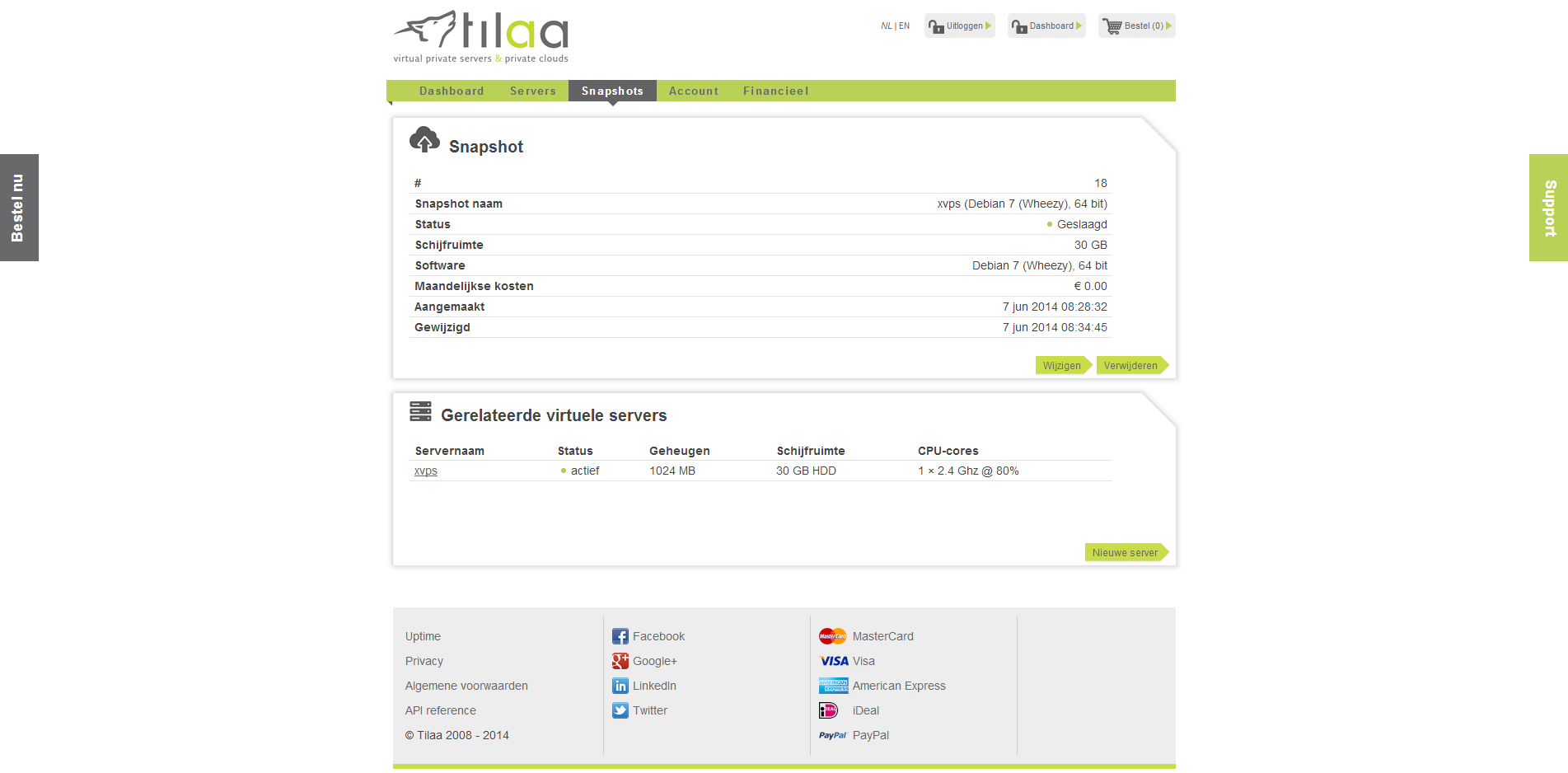Click the PayPal logo icon
The image size is (1568, 773).
click(832, 735)
